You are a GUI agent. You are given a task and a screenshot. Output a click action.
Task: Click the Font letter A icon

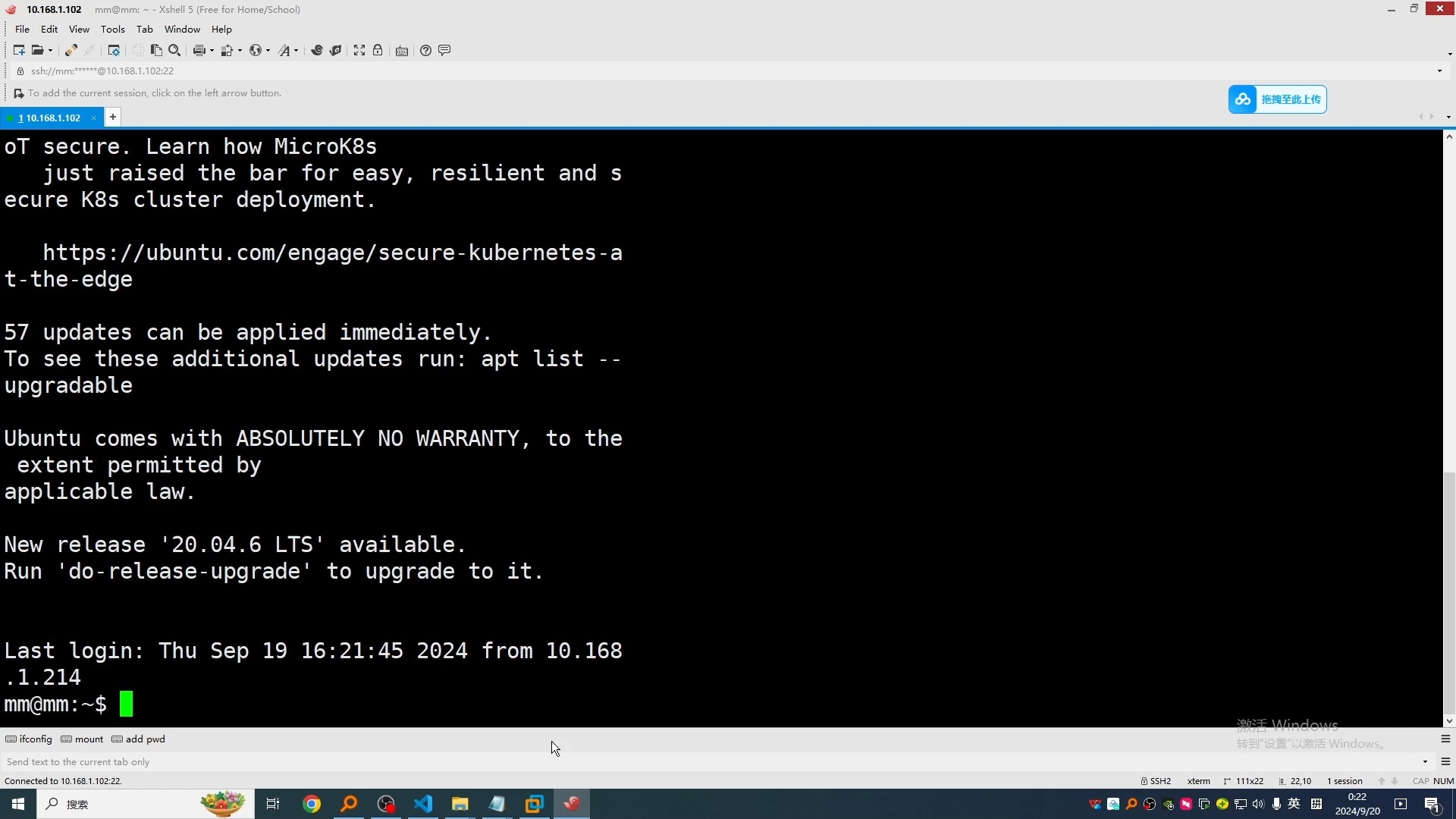pyautogui.click(x=284, y=50)
